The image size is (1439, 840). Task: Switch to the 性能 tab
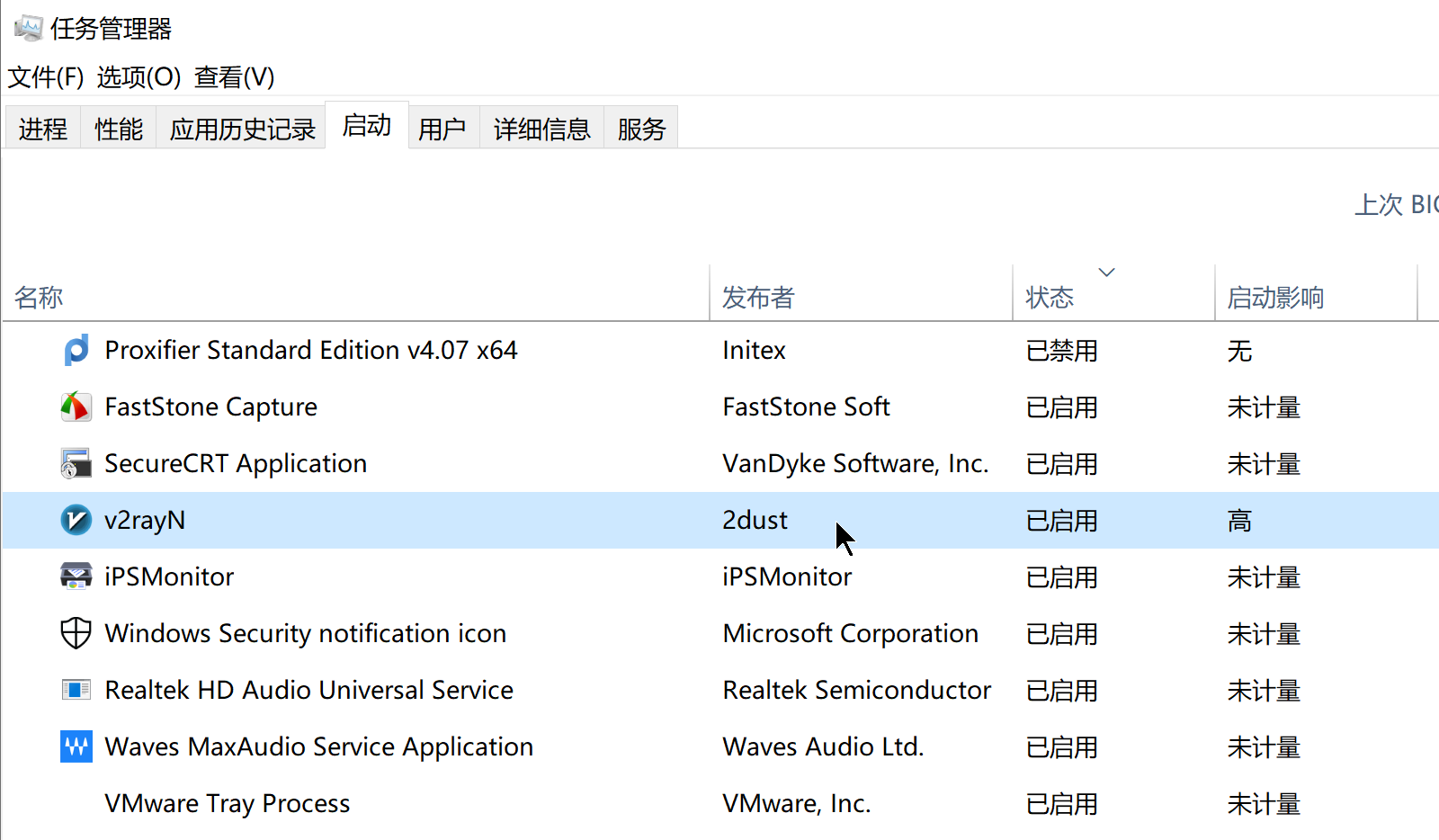(x=119, y=129)
